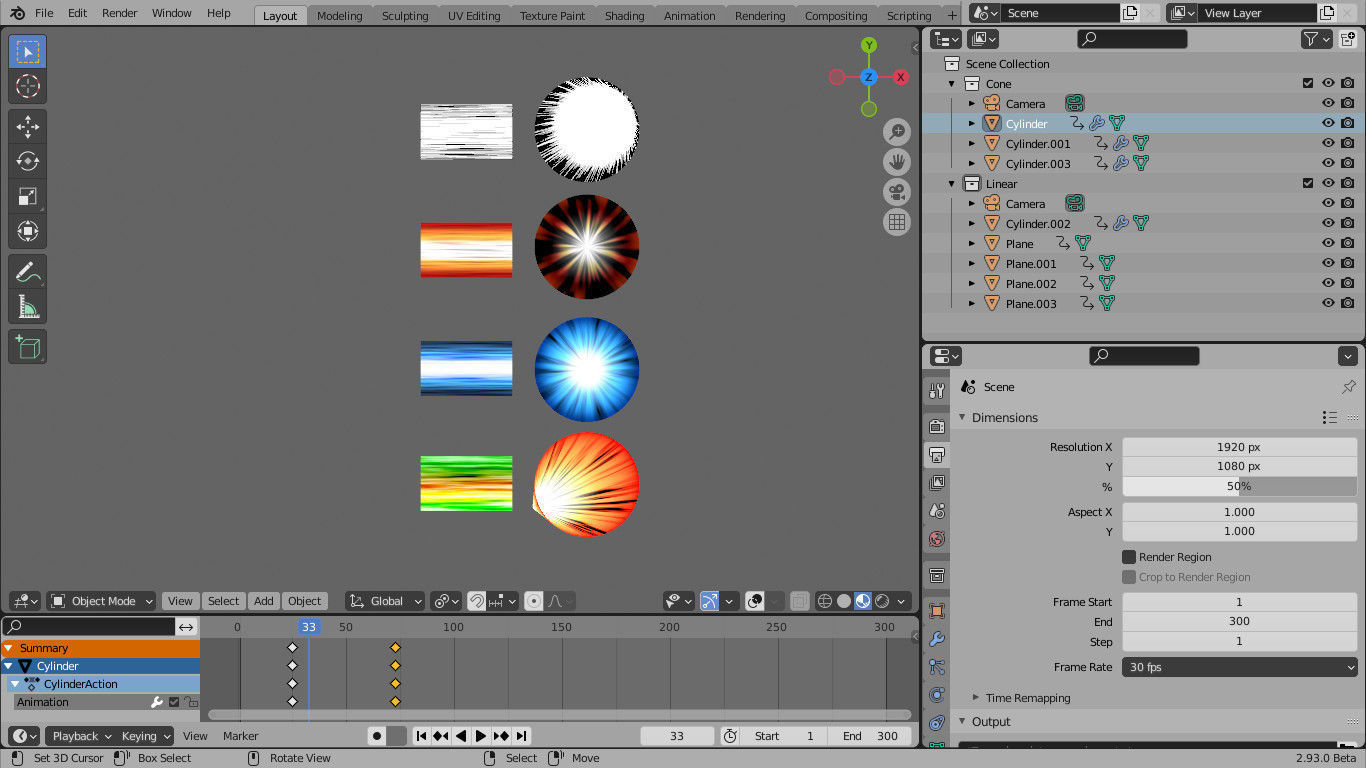Open viewport Object menu
Viewport: 1366px width, 768px height.
(x=304, y=601)
